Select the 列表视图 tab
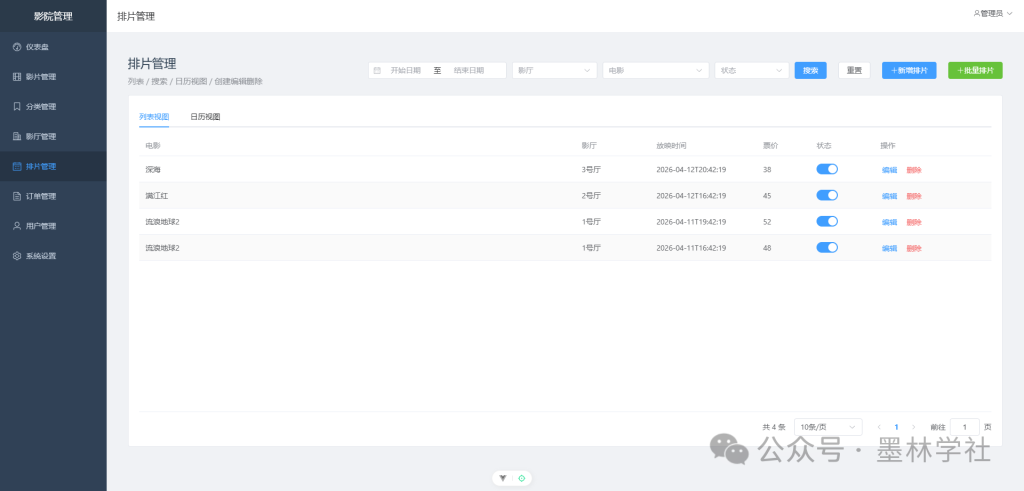1024x491 pixels. pos(154,117)
